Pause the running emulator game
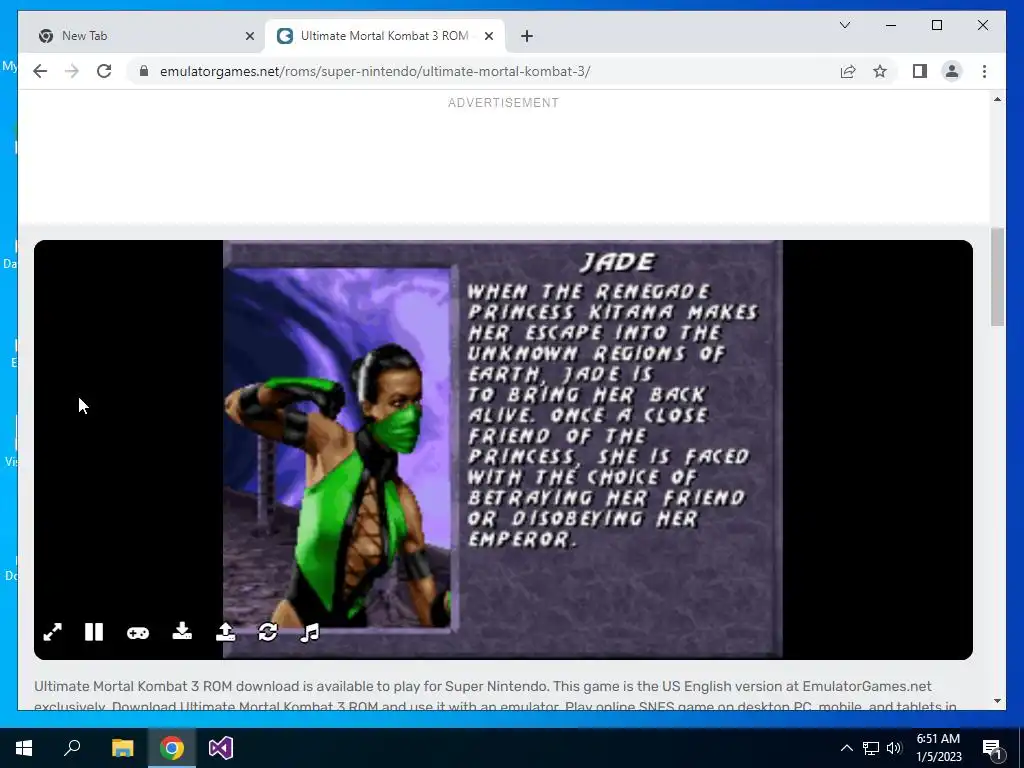 click(x=94, y=632)
